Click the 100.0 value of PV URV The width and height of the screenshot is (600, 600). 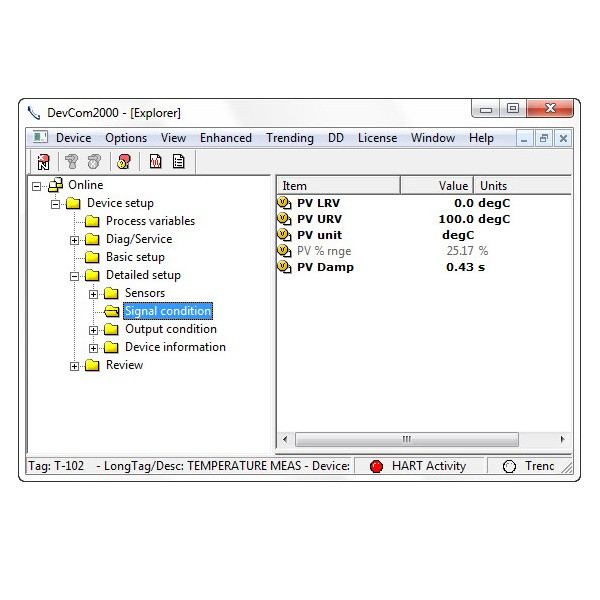coord(456,219)
